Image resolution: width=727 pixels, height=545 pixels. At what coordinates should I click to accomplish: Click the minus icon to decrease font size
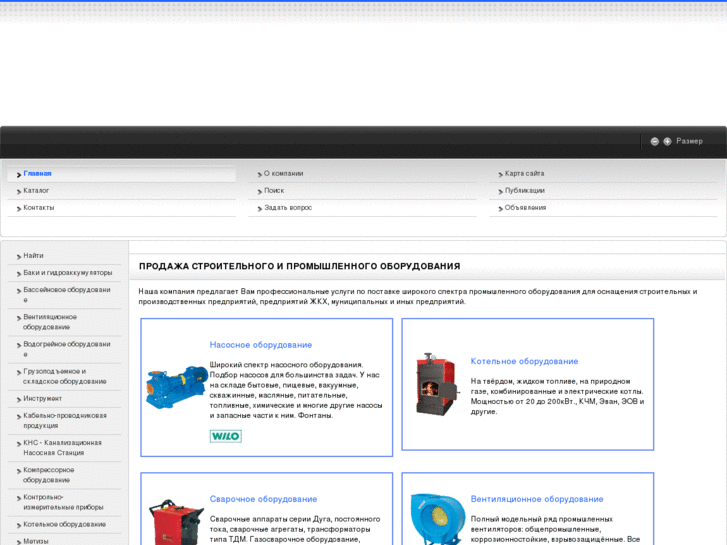click(654, 141)
